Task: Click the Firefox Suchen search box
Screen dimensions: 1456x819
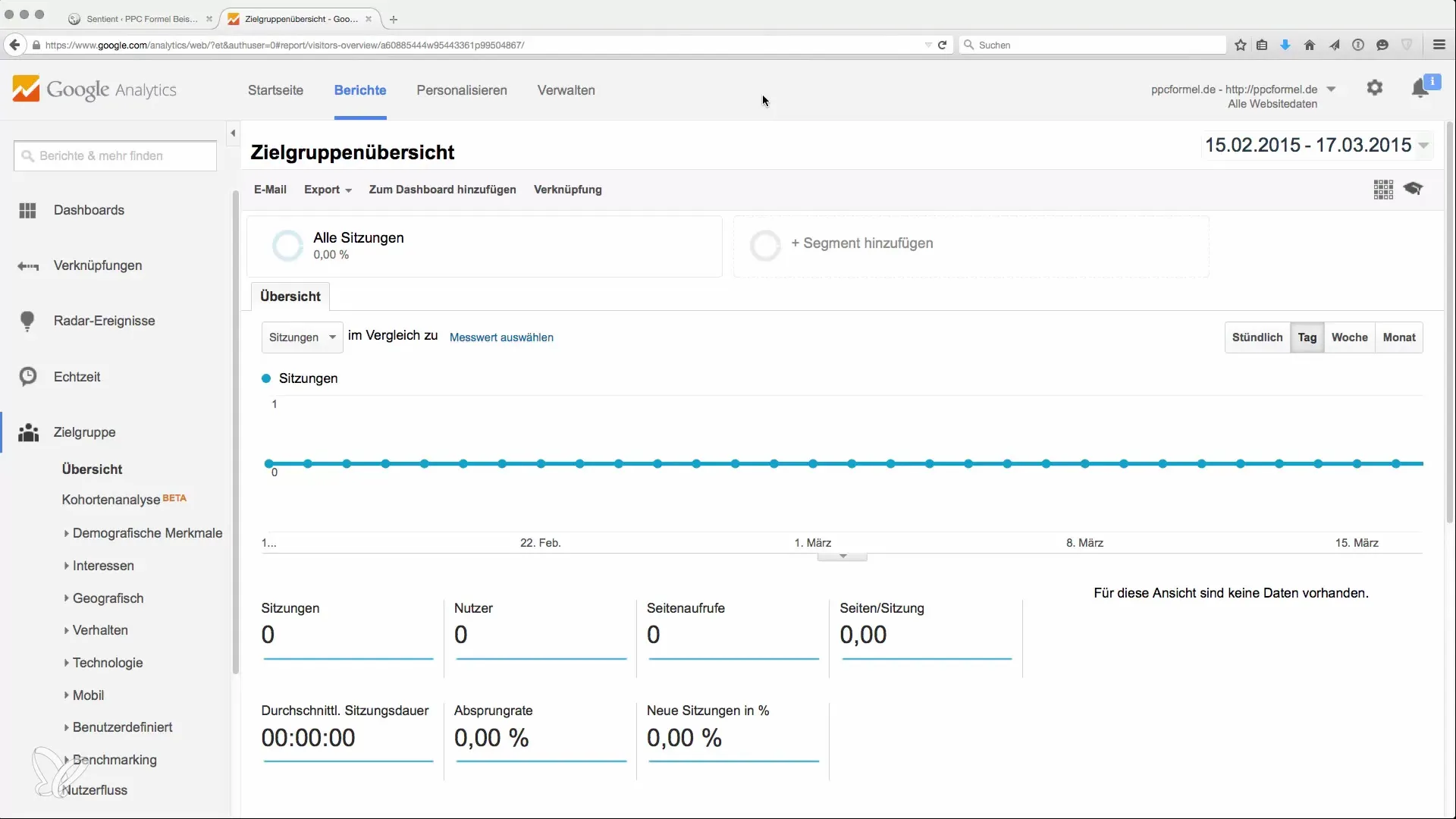Action: pyautogui.click(x=1092, y=45)
